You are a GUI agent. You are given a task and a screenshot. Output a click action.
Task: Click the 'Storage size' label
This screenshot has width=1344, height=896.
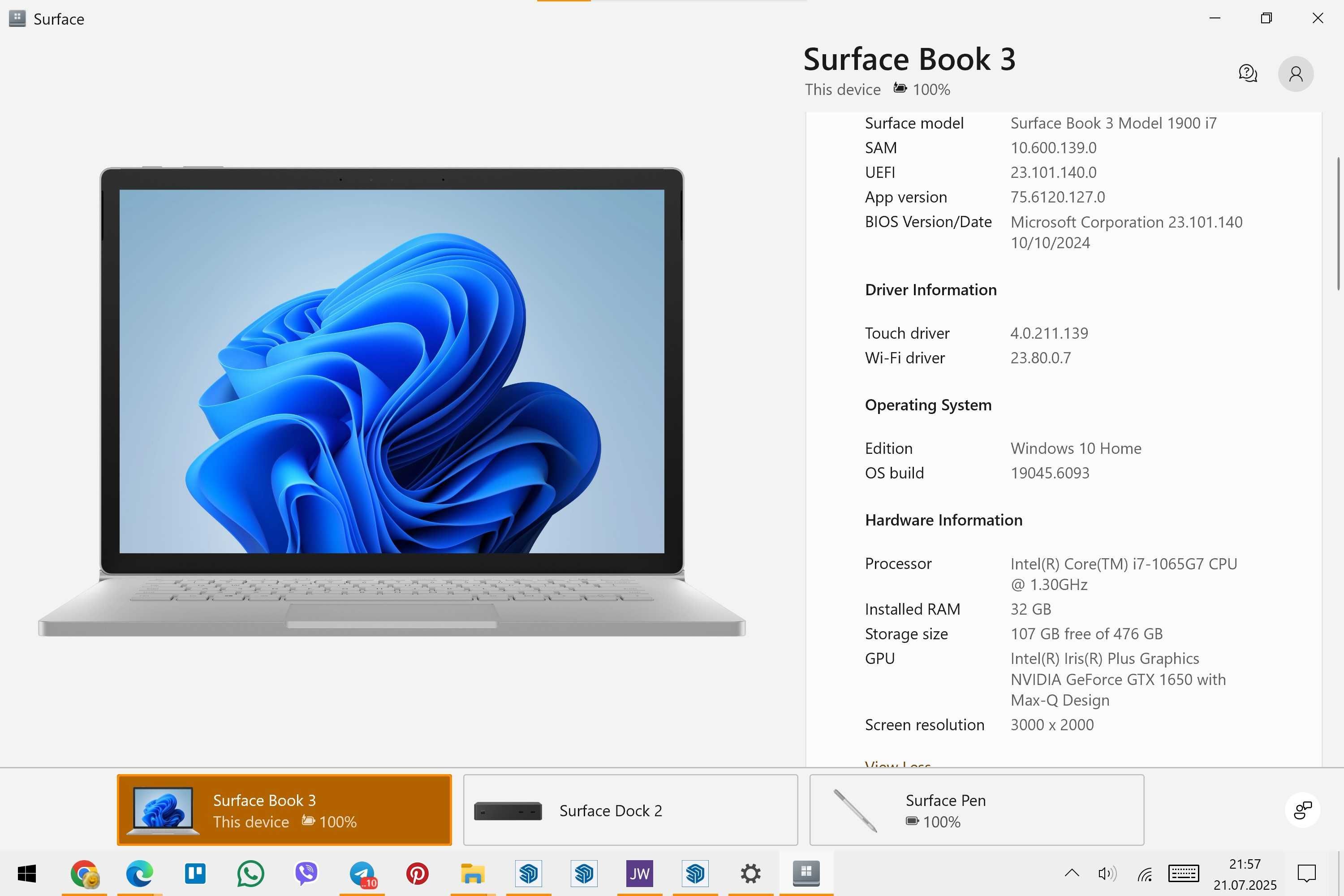[906, 634]
